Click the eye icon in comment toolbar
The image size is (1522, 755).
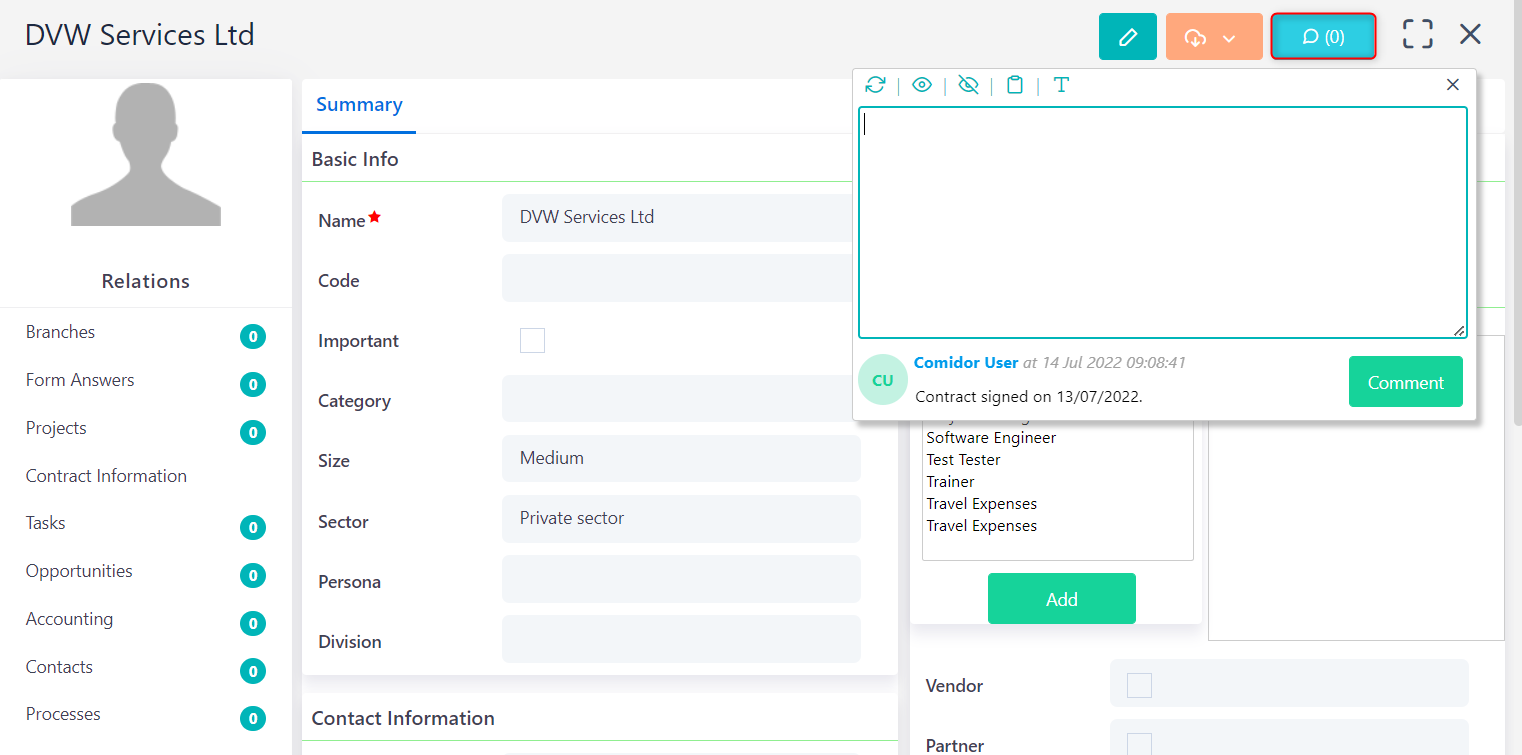[x=922, y=85]
